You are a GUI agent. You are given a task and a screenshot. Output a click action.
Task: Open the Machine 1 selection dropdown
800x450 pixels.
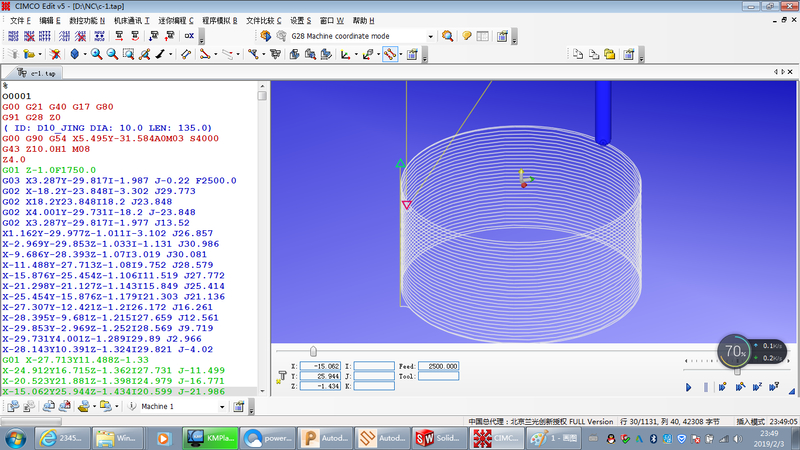(222, 407)
